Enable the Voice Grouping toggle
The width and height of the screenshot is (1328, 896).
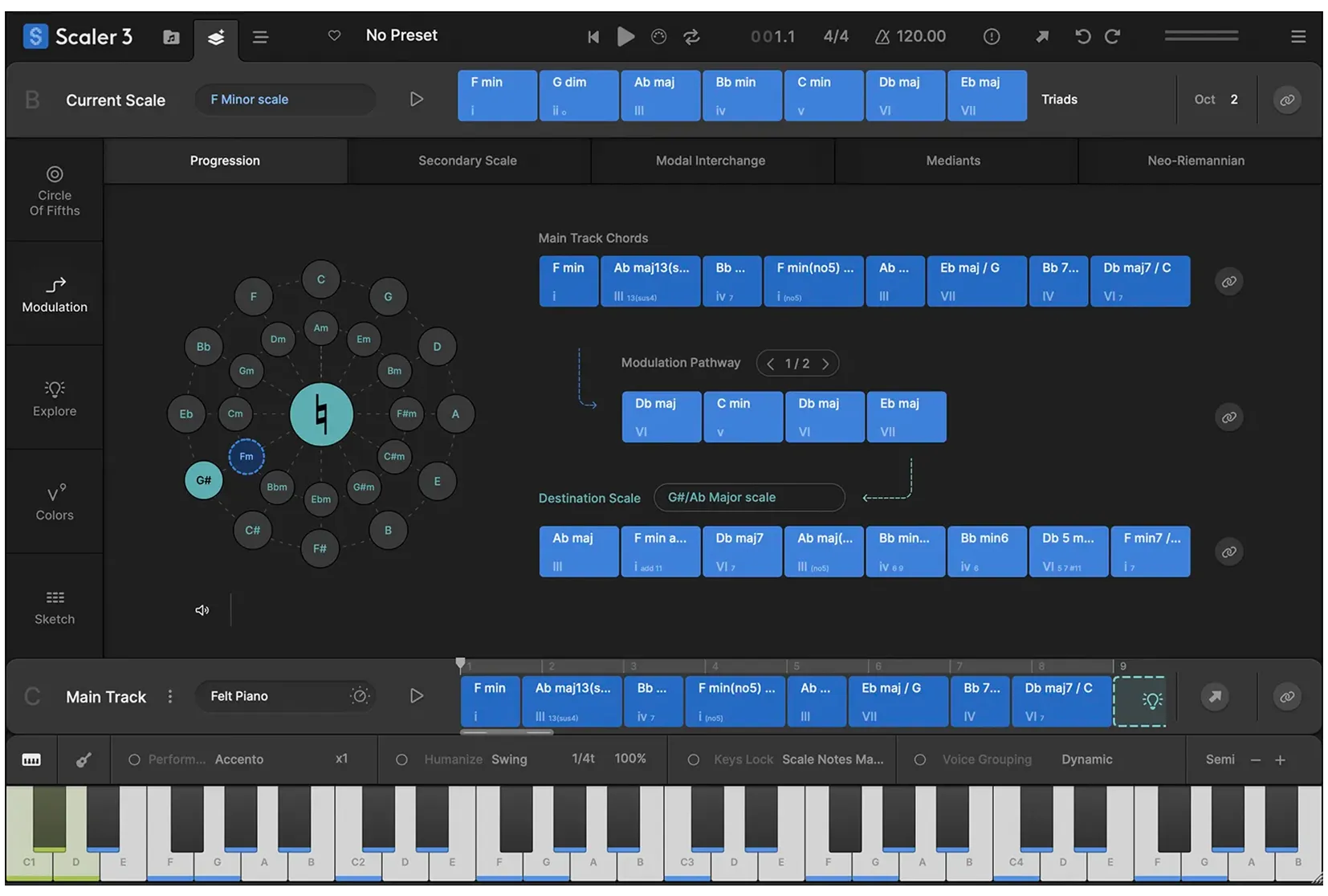click(920, 760)
